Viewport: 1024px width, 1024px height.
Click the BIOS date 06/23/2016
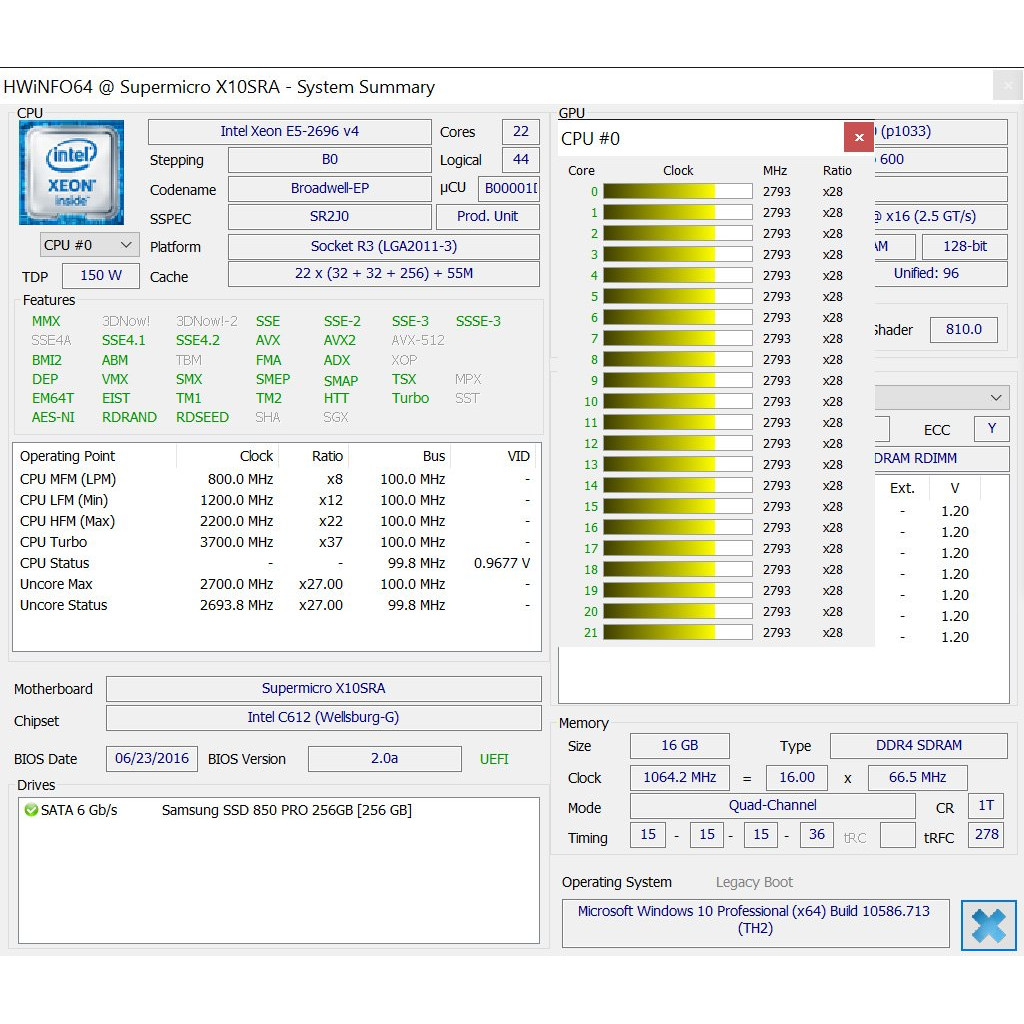(x=152, y=758)
